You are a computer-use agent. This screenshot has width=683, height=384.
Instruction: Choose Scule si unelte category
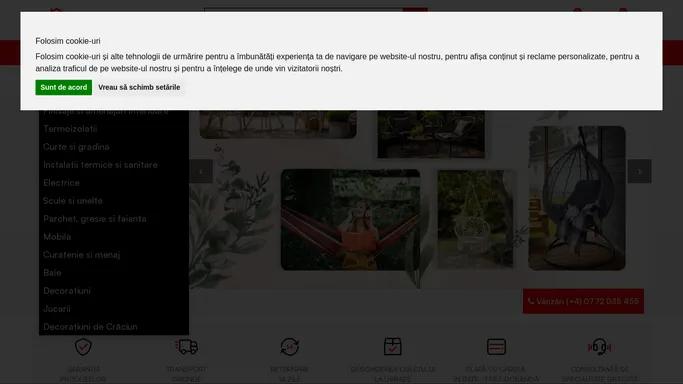[x=73, y=201]
